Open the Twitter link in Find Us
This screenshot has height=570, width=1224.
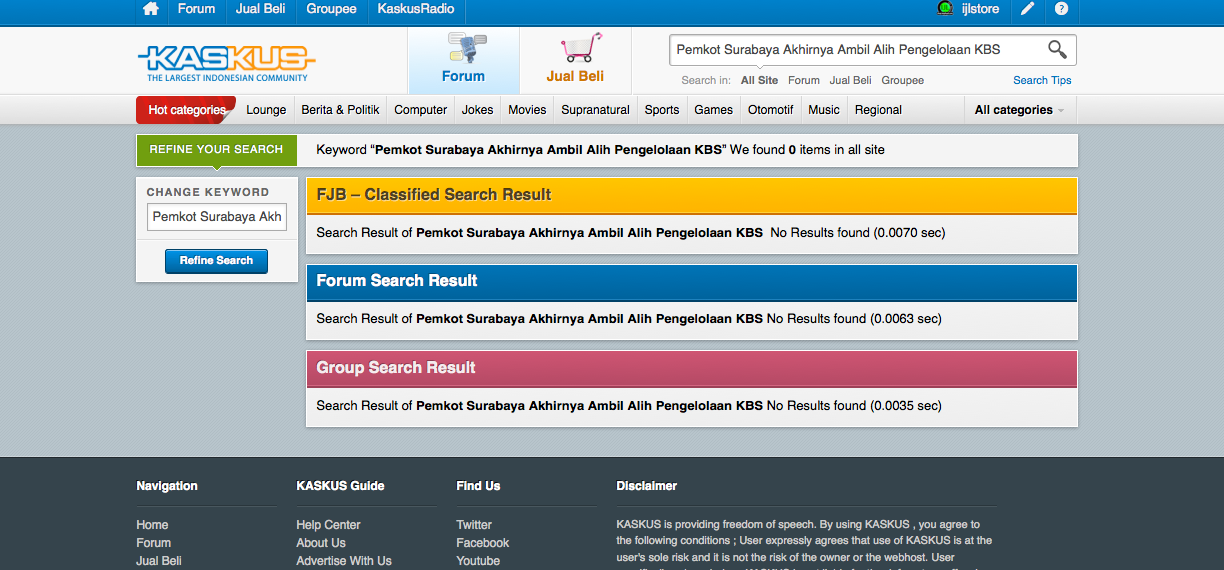(x=474, y=525)
